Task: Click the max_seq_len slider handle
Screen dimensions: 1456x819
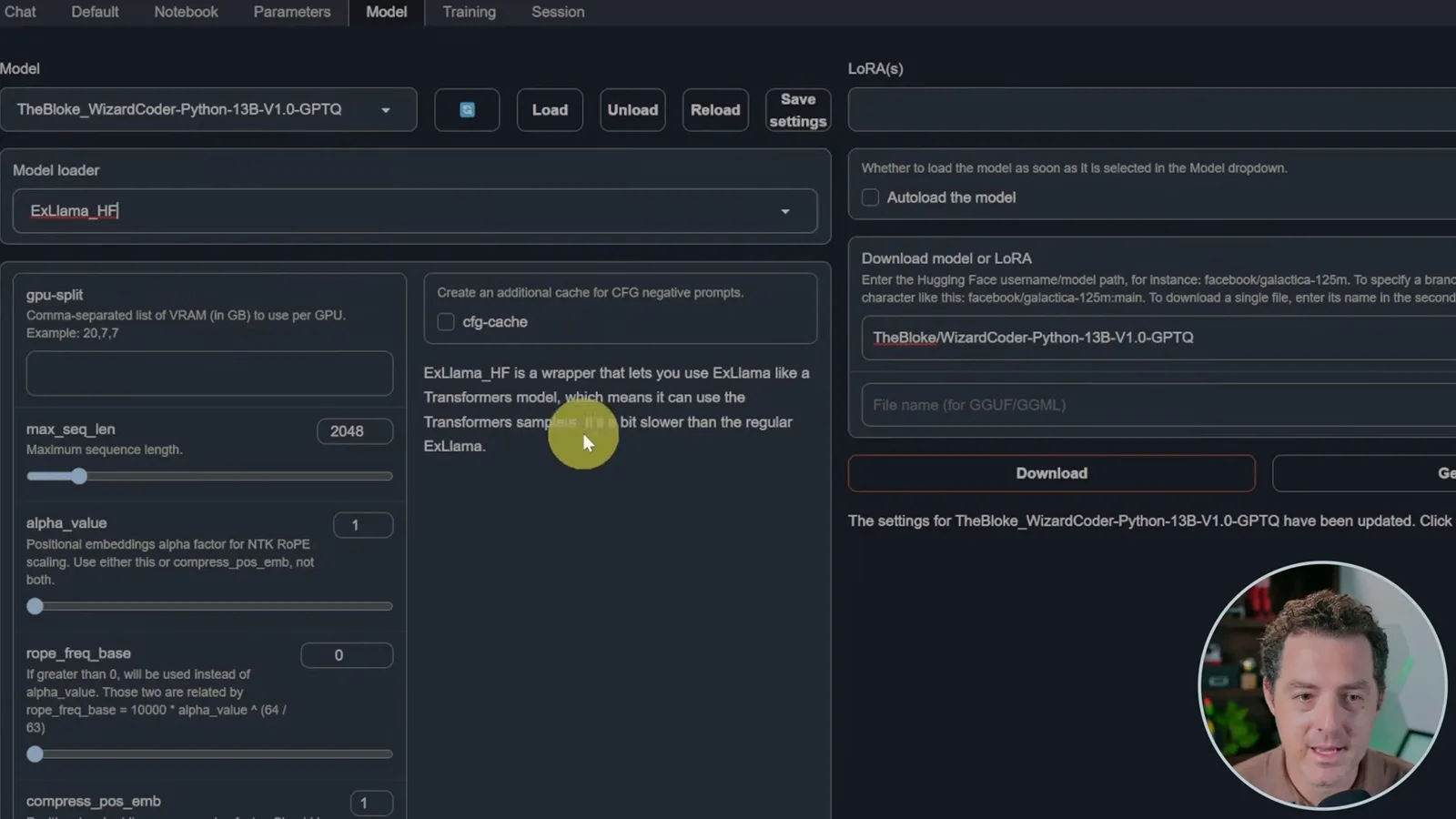Action: point(79,476)
